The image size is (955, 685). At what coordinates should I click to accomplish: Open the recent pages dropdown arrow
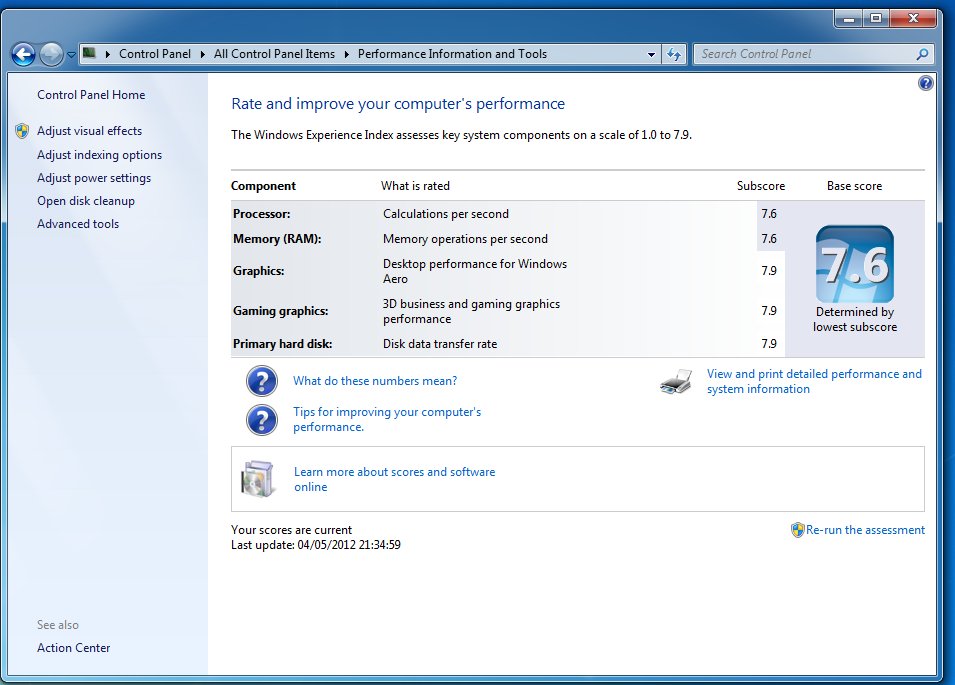tap(71, 55)
